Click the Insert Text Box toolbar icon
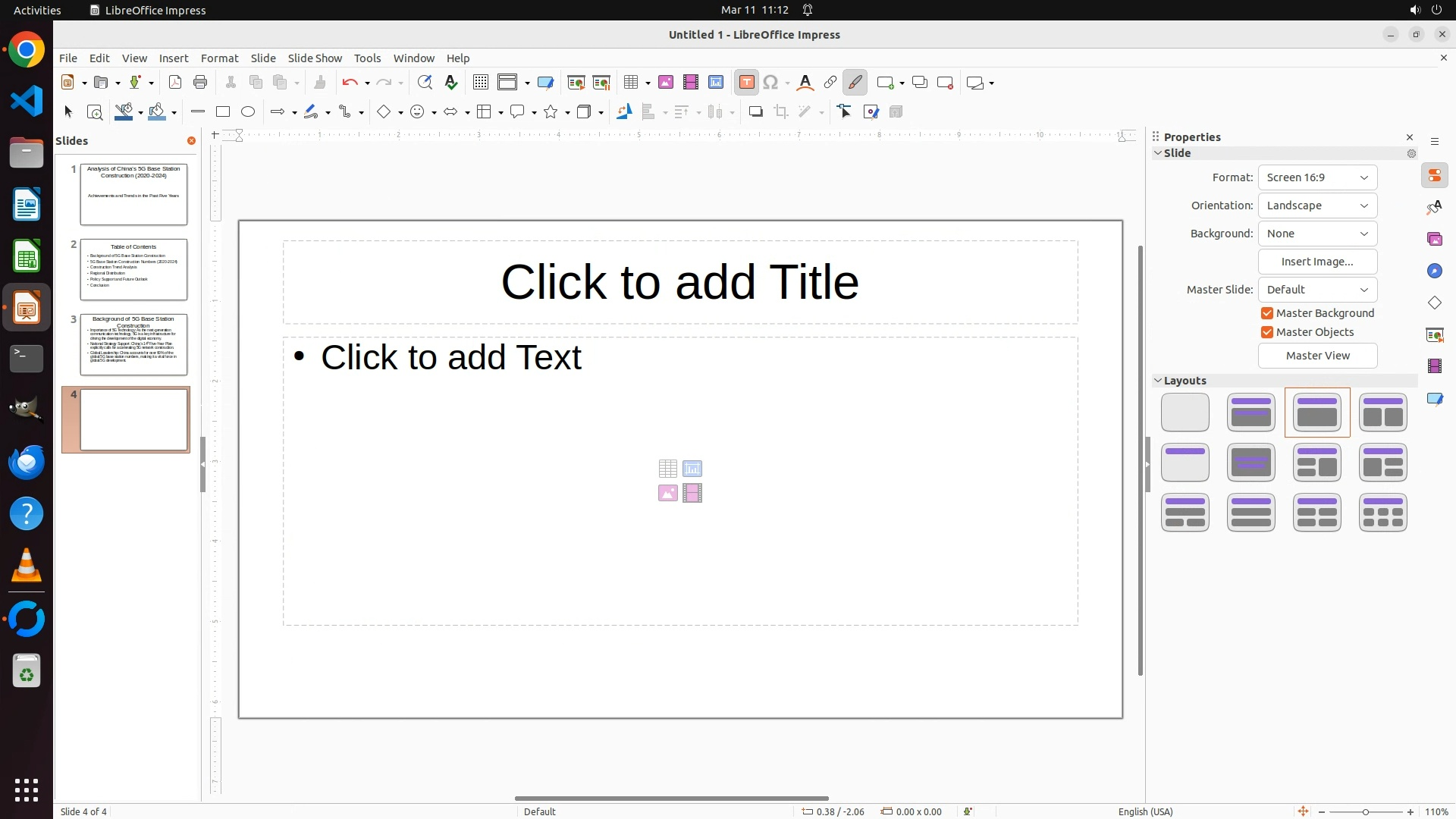1456x819 pixels. click(746, 83)
